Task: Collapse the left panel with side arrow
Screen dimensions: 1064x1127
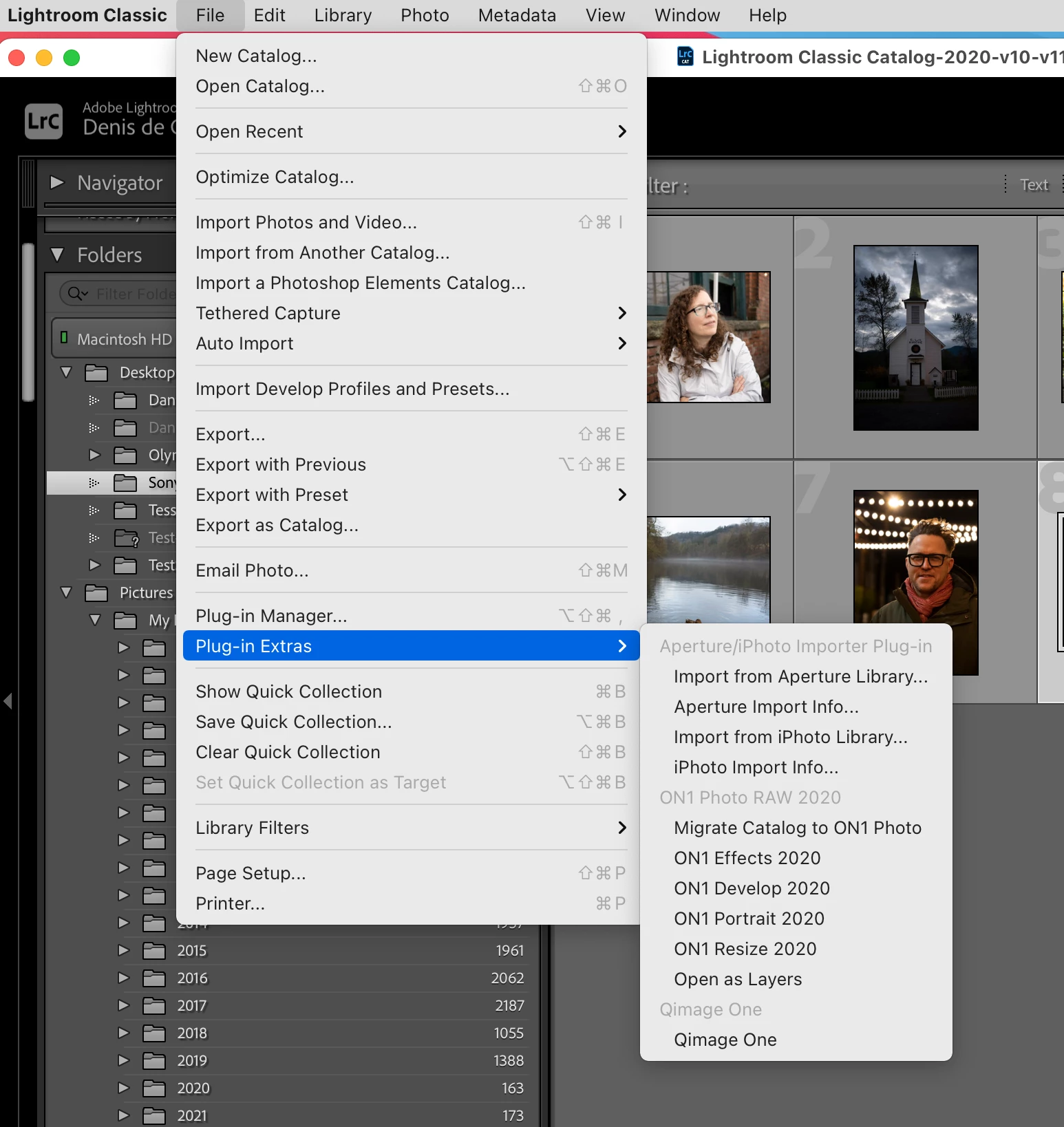Action: 8,701
